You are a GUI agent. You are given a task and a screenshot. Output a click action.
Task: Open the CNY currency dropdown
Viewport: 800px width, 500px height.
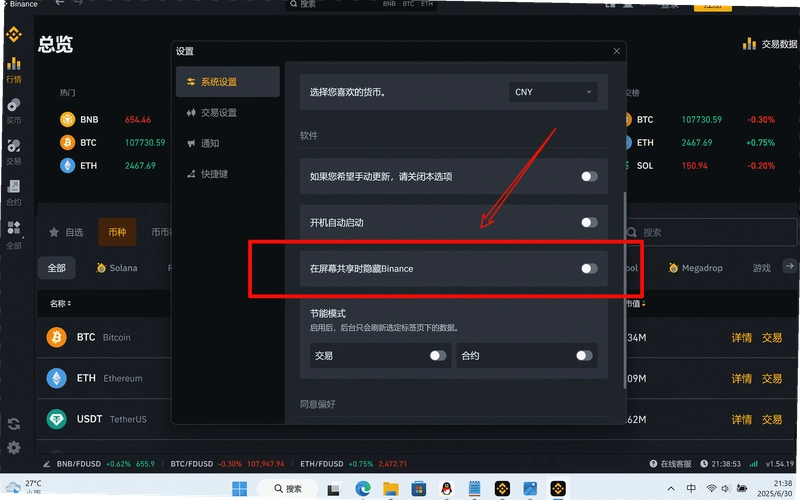[x=553, y=92]
